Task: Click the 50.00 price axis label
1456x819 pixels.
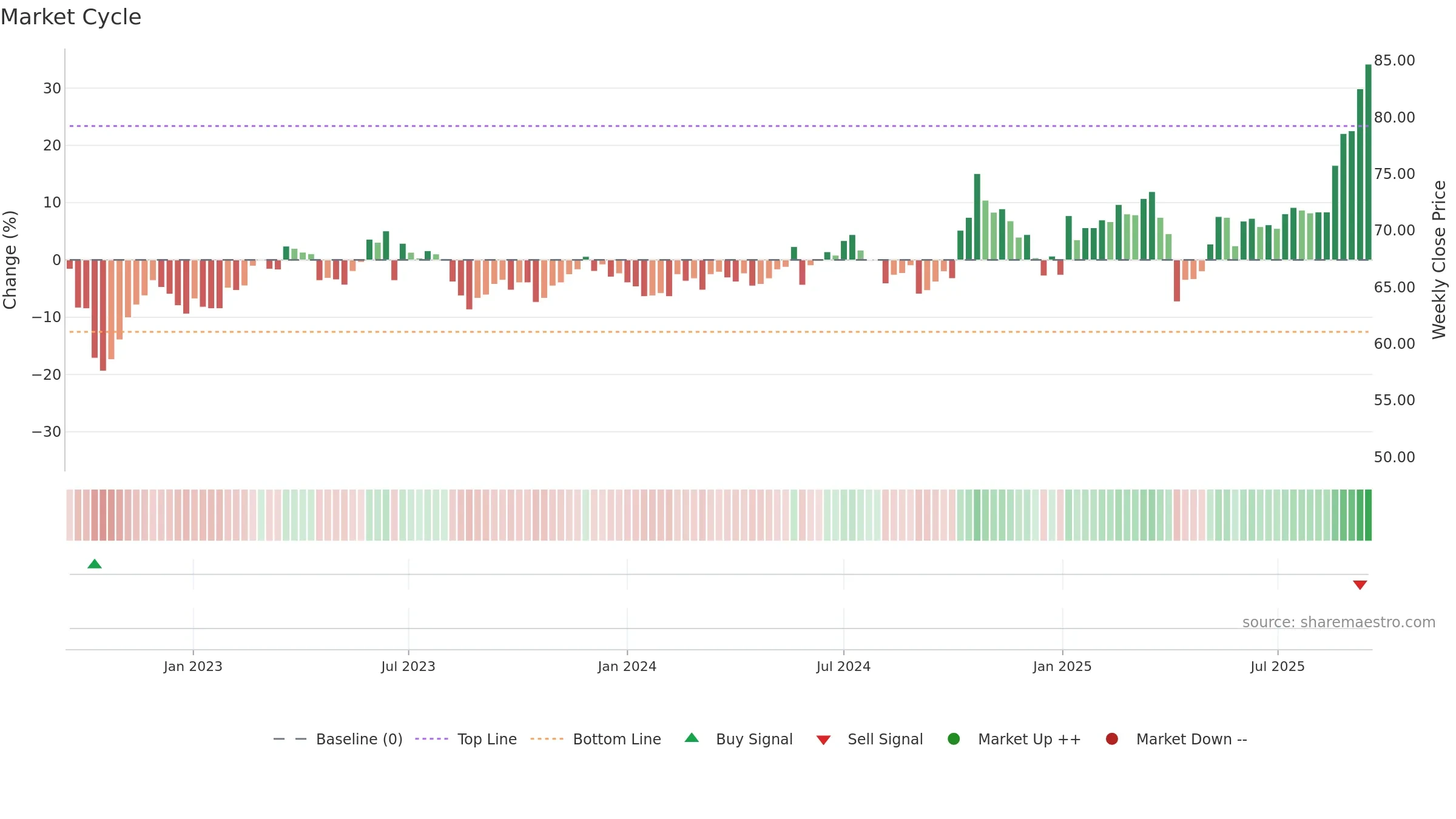Action: pyautogui.click(x=1394, y=457)
